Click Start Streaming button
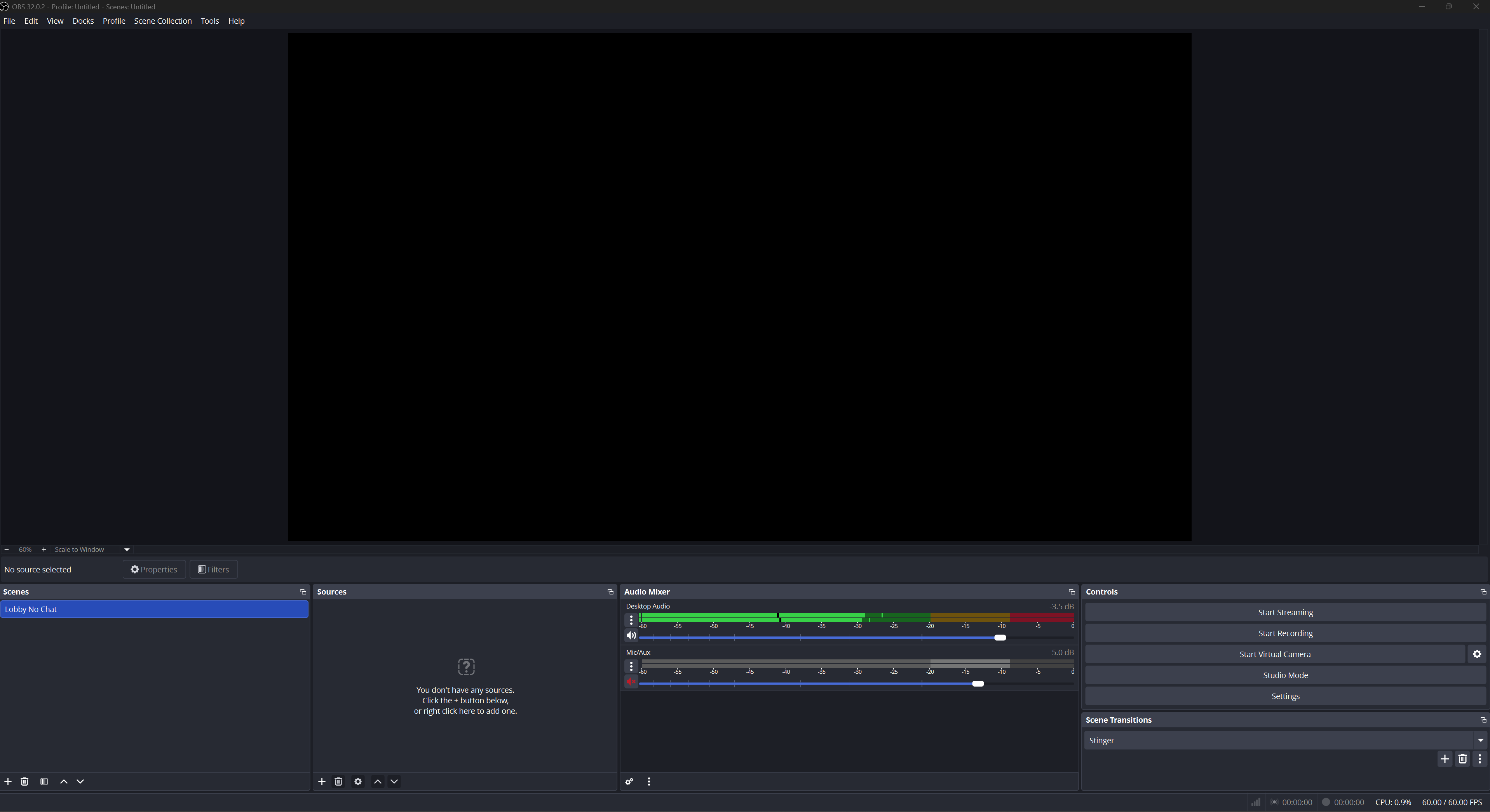The width and height of the screenshot is (1490, 812). tap(1284, 612)
